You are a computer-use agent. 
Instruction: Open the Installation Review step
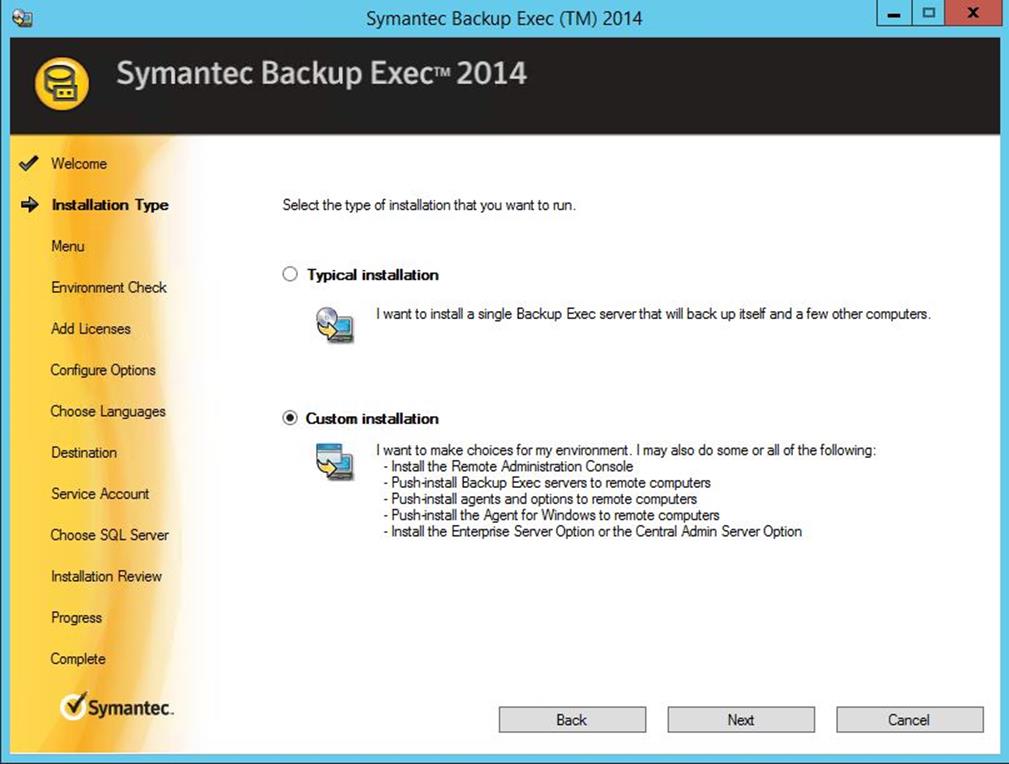coord(106,576)
